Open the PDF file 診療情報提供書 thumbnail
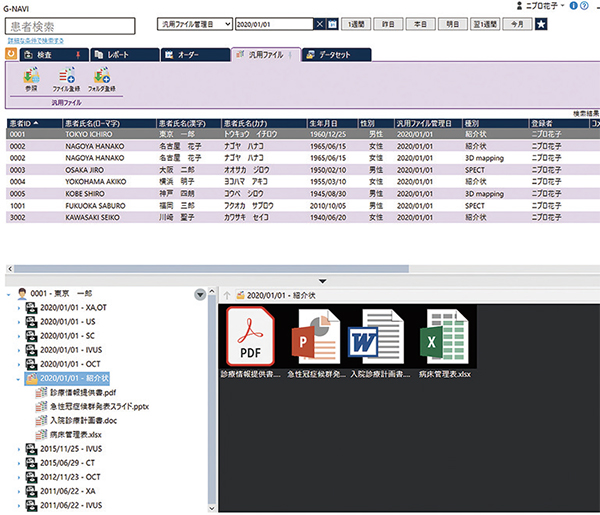The height and width of the screenshot is (515, 600). coord(252,335)
